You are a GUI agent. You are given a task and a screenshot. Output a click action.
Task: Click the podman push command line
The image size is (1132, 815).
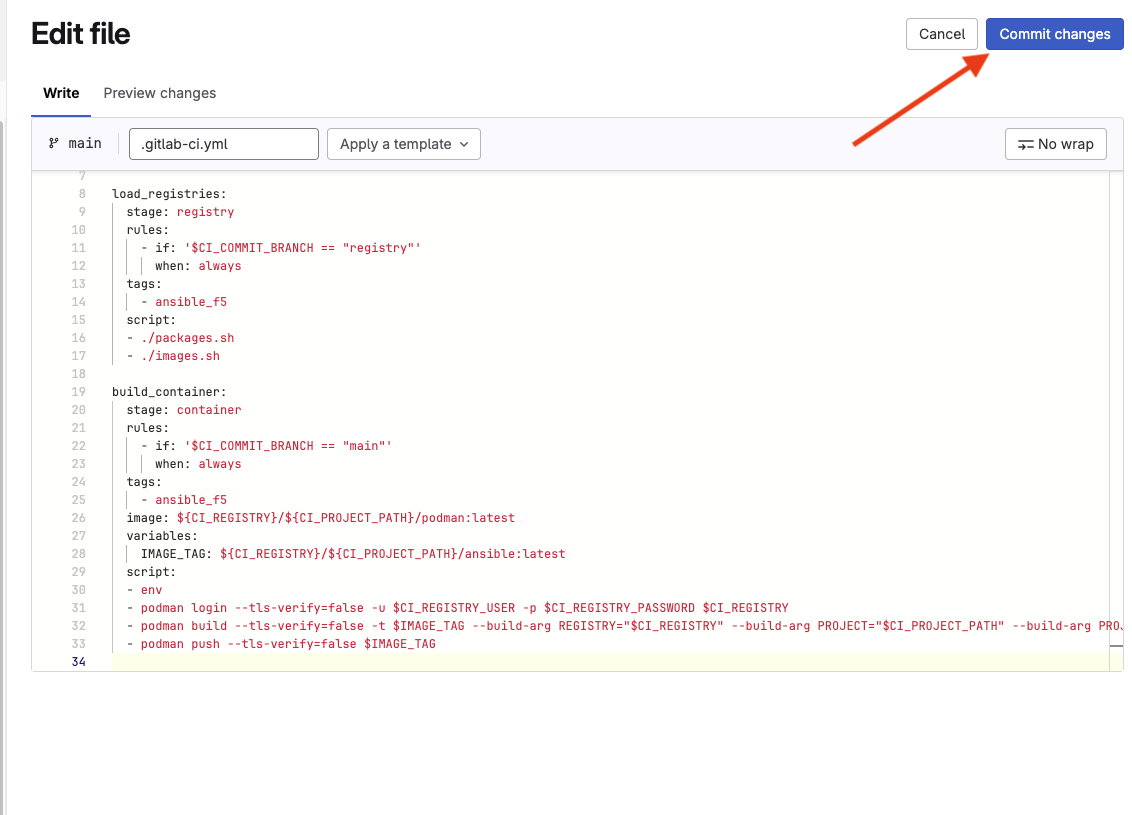282,644
